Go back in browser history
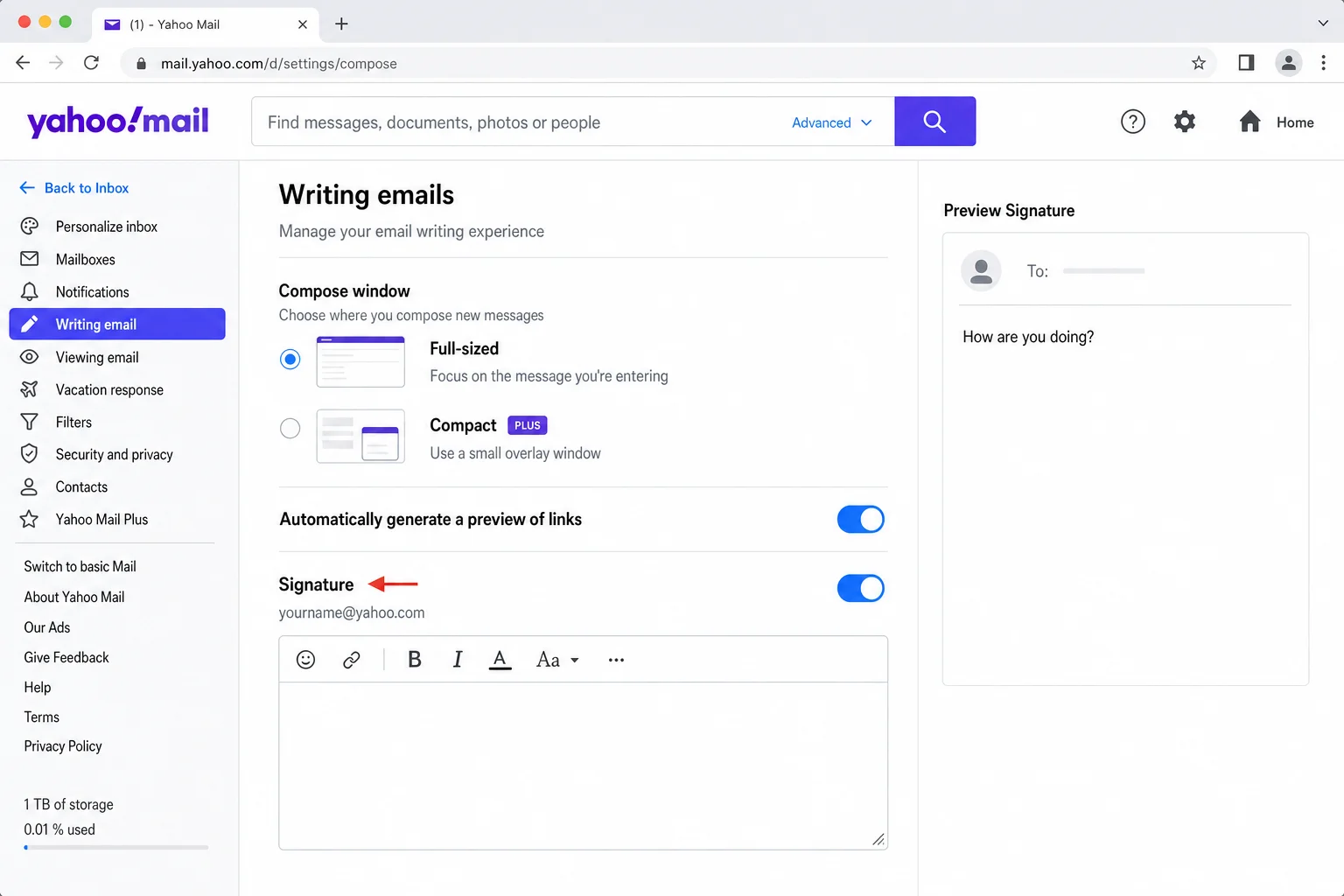This screenshot has height=896, width=1344. (23, 63)
